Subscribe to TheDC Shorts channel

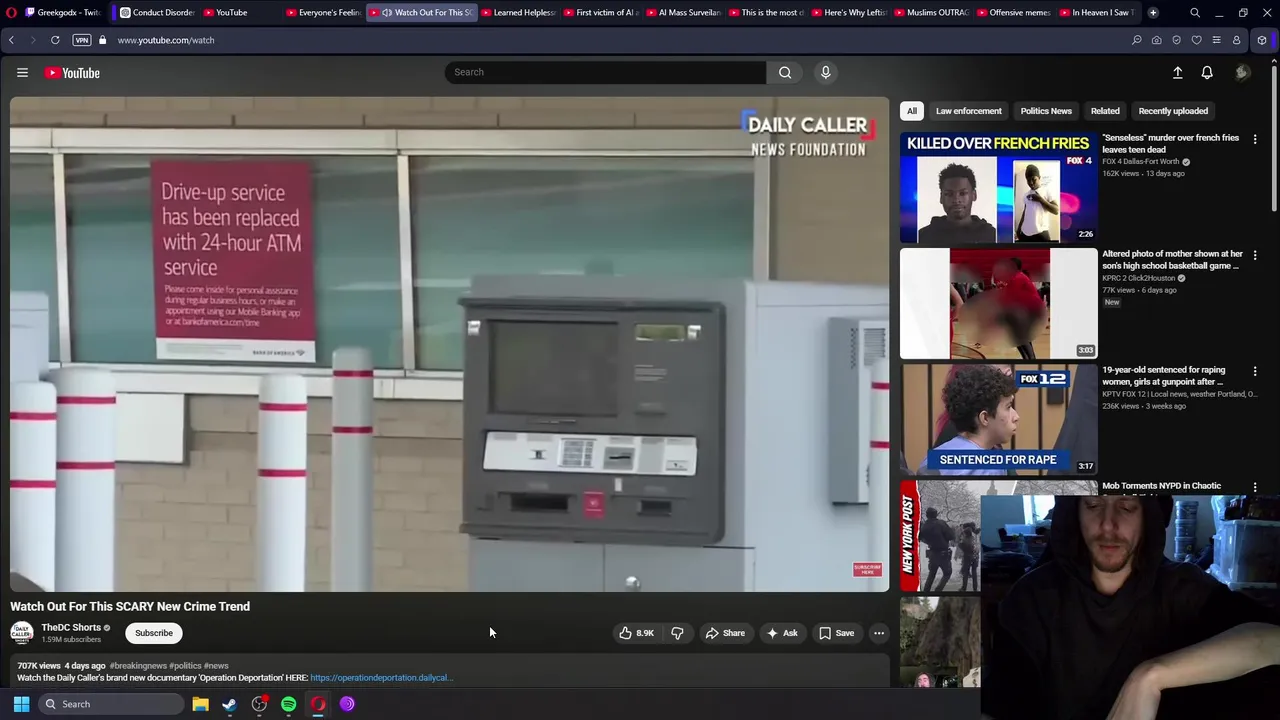[x=154, y=633]
